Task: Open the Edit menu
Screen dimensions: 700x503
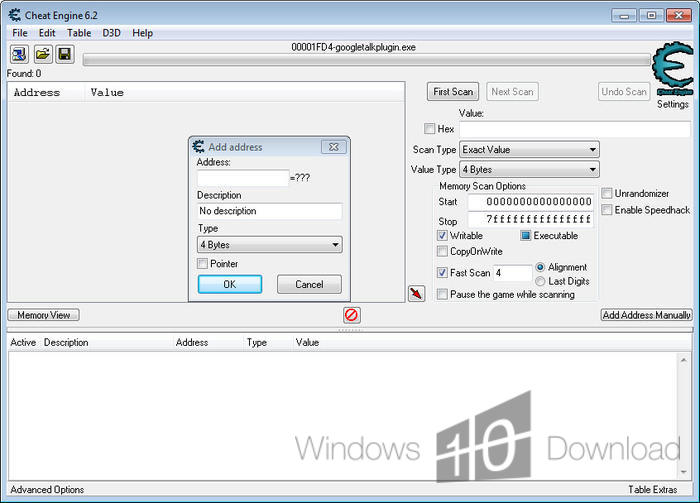Action: coord(47,33)
